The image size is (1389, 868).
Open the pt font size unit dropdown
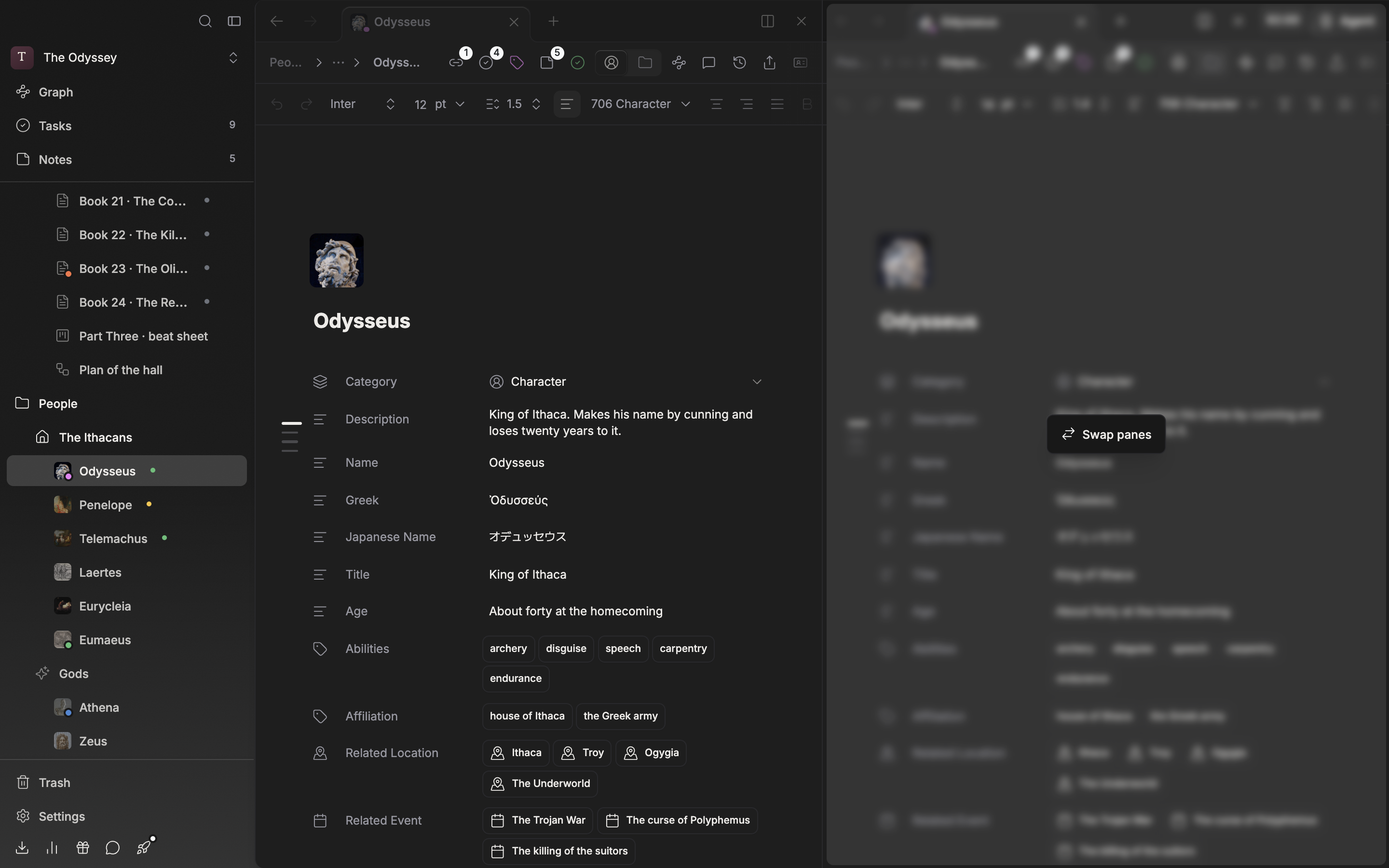point(449,104)
